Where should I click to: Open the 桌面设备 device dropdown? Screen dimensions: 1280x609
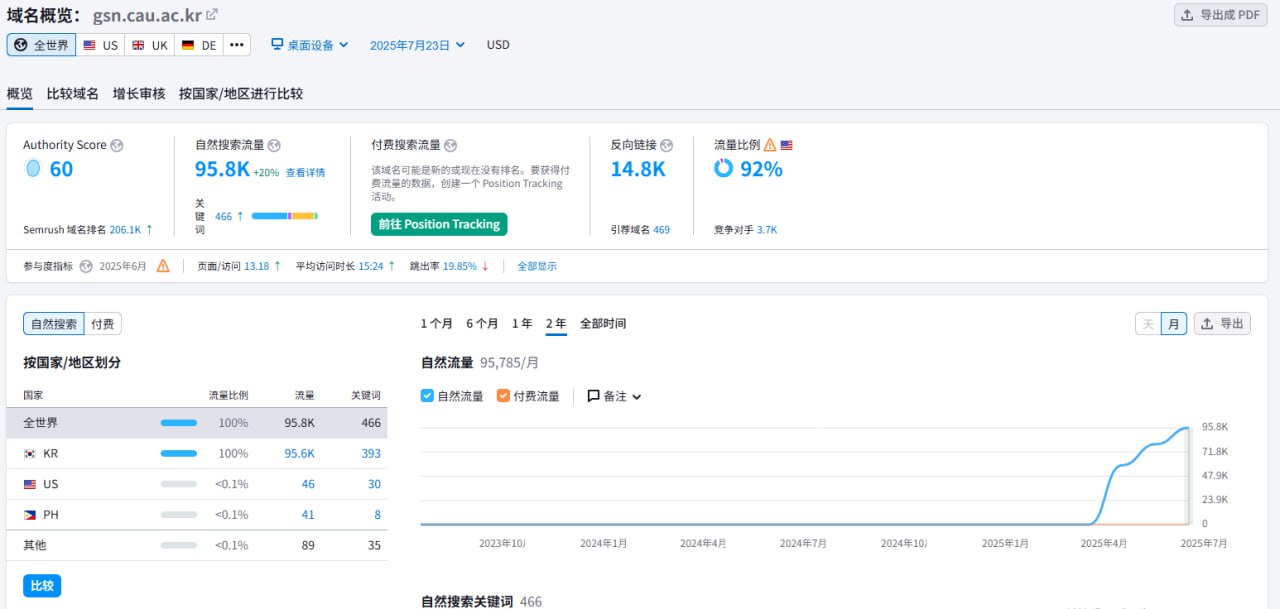click(310, 45)
